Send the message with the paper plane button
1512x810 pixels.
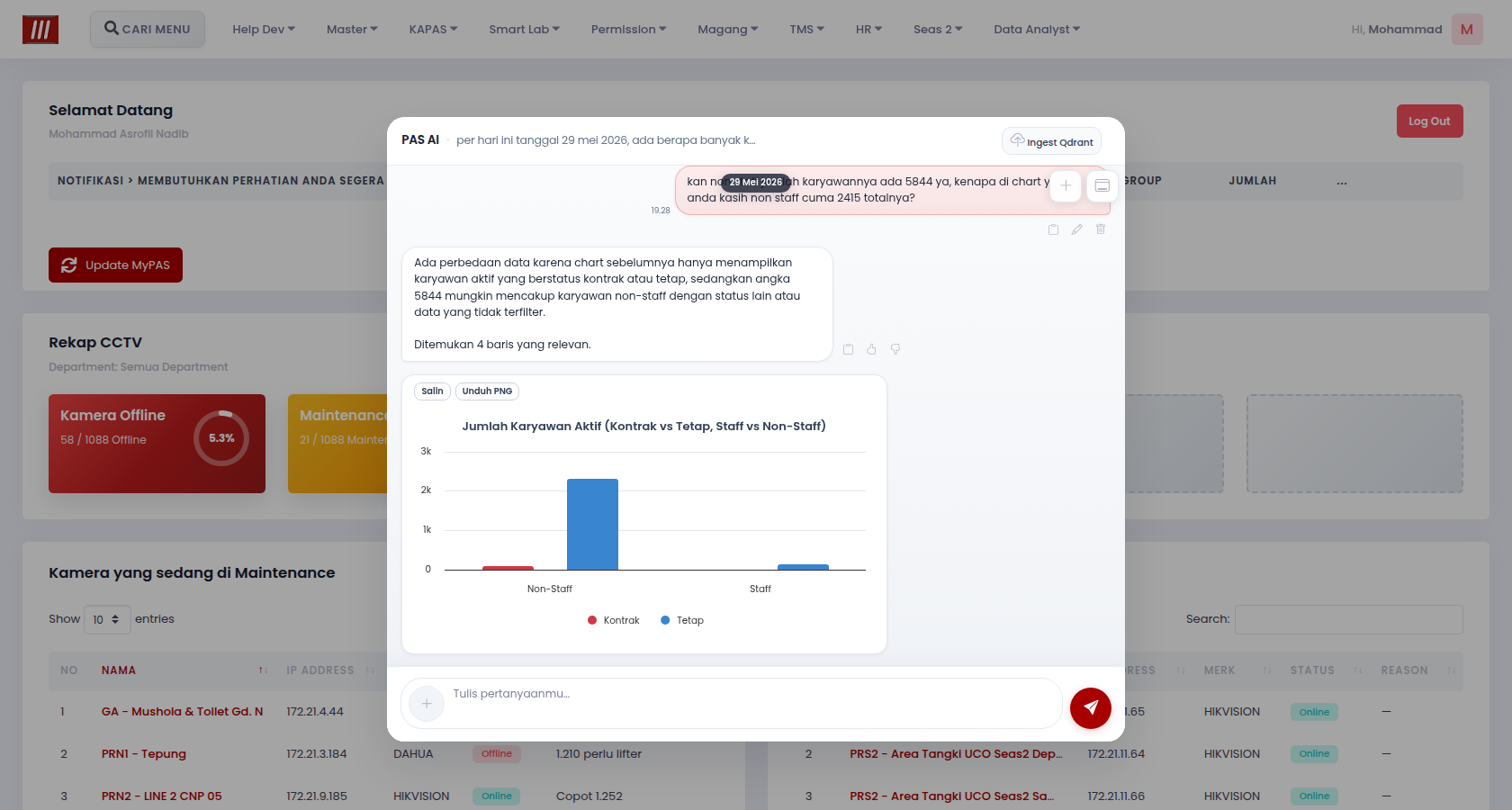[1090, 707]
